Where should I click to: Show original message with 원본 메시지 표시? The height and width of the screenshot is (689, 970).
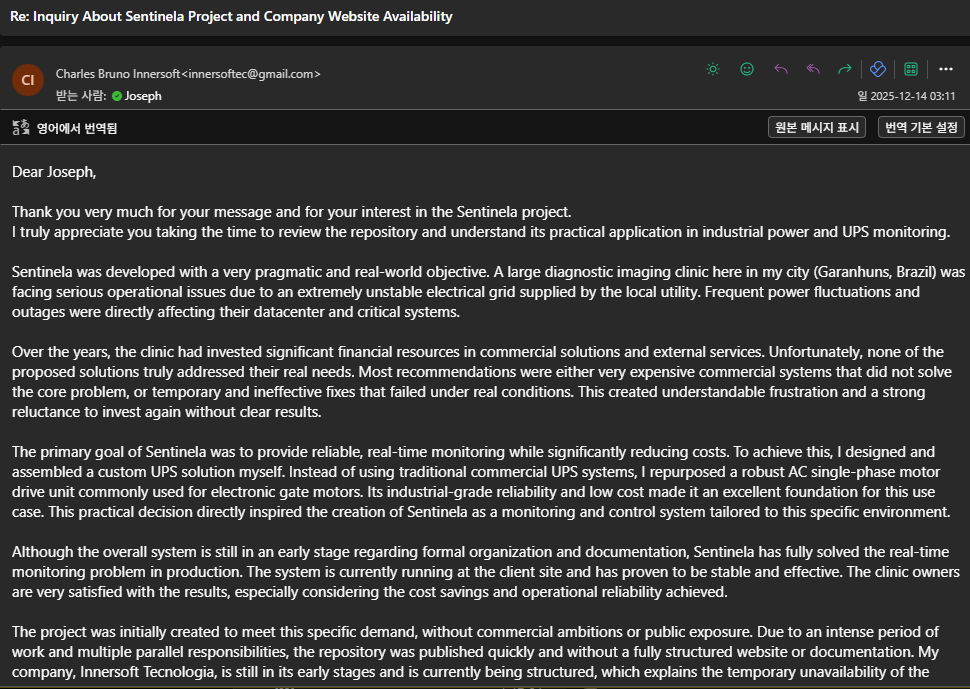(x=817, y=127)
